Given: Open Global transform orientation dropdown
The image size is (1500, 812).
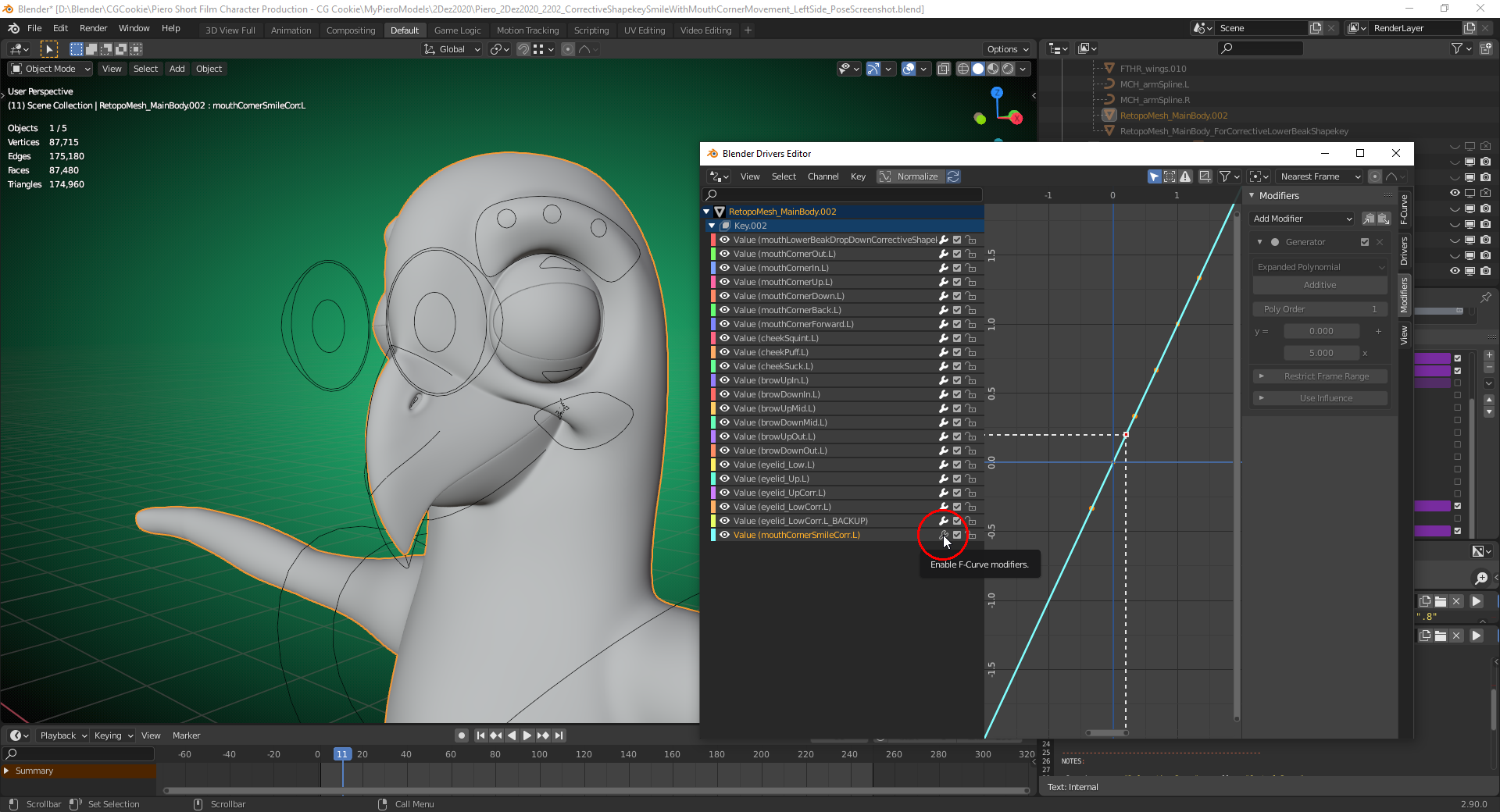Looking at the screenshot, I should 452,49.
